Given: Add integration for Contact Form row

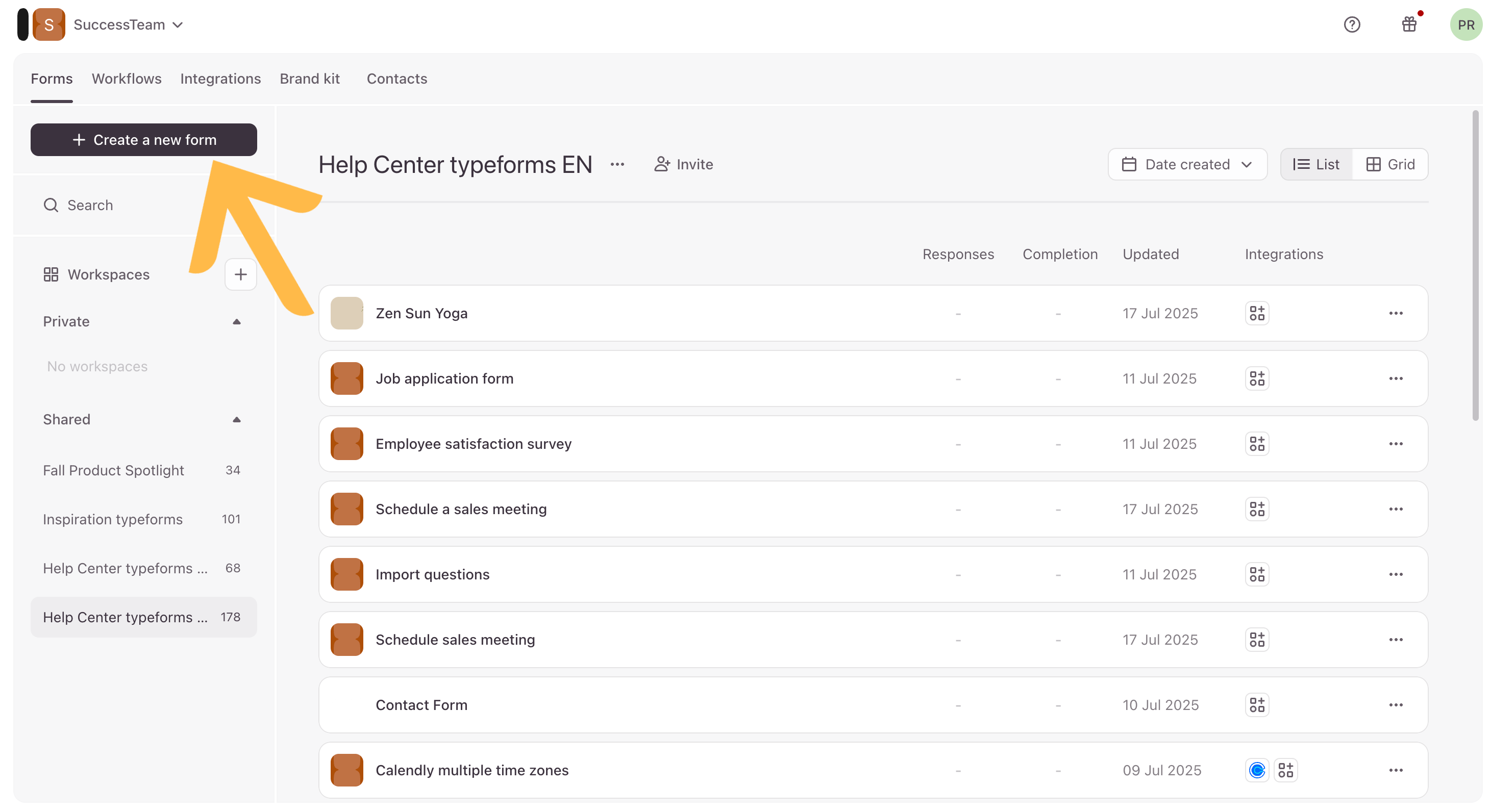Looking at the screenshot, I should tap(1257, 705).
